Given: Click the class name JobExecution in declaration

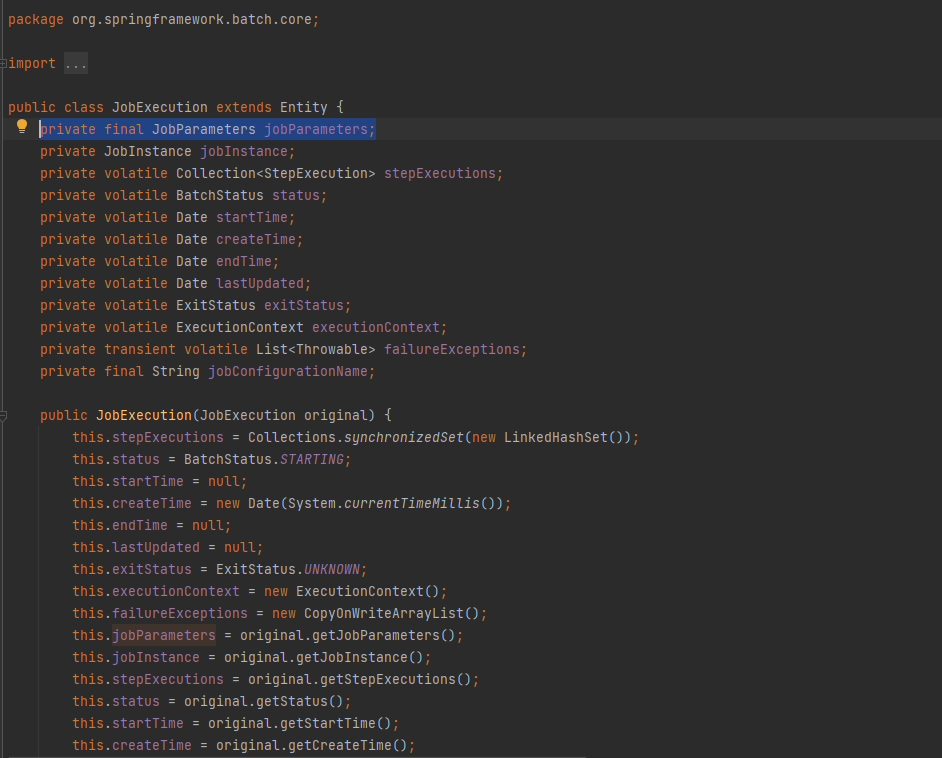Looking at the screenshot, I should click(160, 108).
